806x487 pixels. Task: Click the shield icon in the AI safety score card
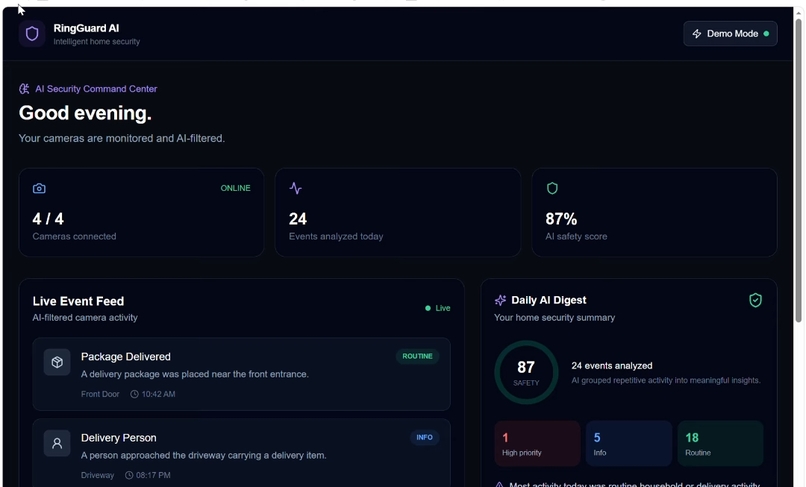(x=552, y=188)
